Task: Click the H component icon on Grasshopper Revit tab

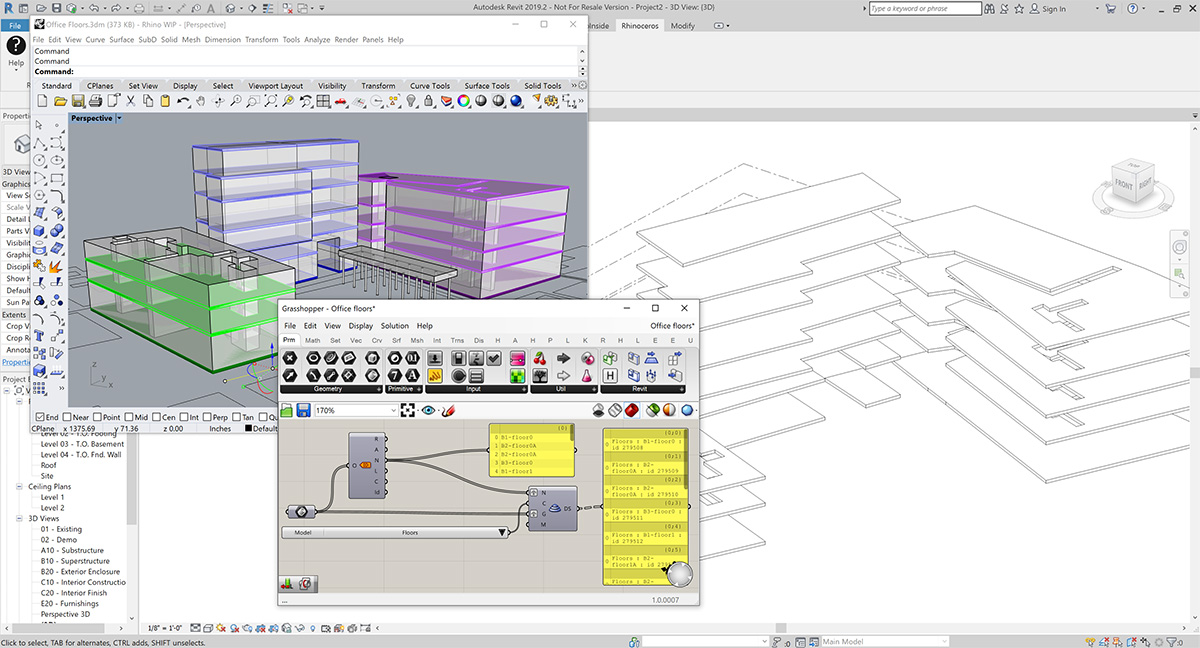Action: pos(610,375)
